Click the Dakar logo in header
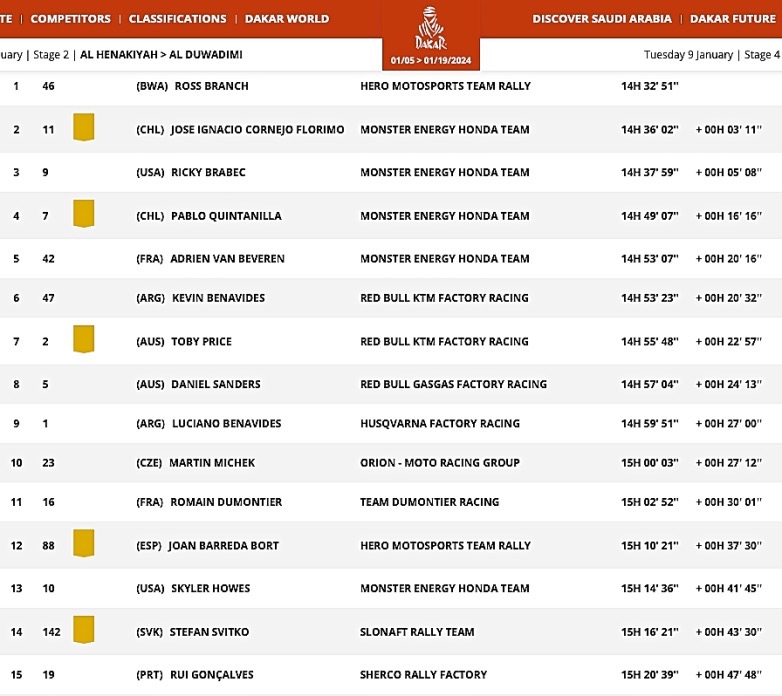Viewport: 782px width, 696px height. tap(431, 35)
